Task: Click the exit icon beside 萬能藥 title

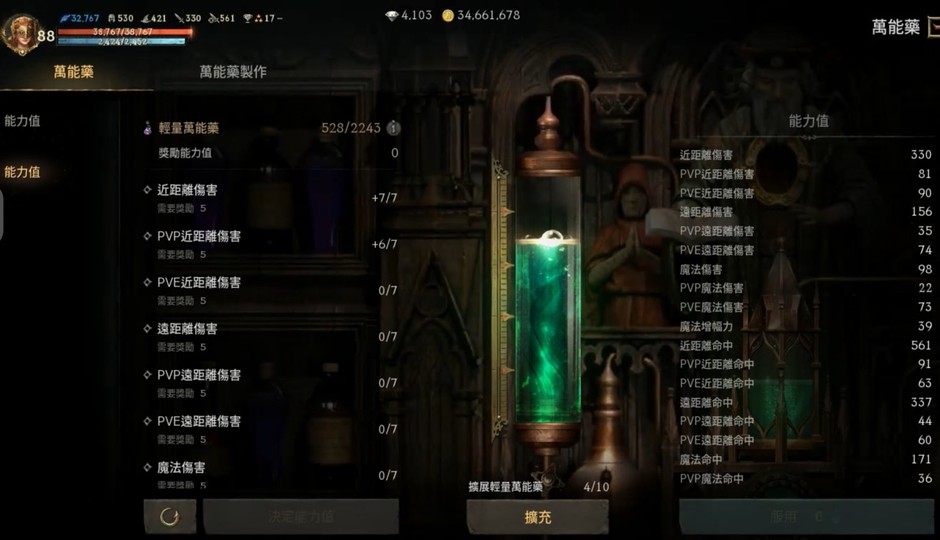Action: (933, 26)
